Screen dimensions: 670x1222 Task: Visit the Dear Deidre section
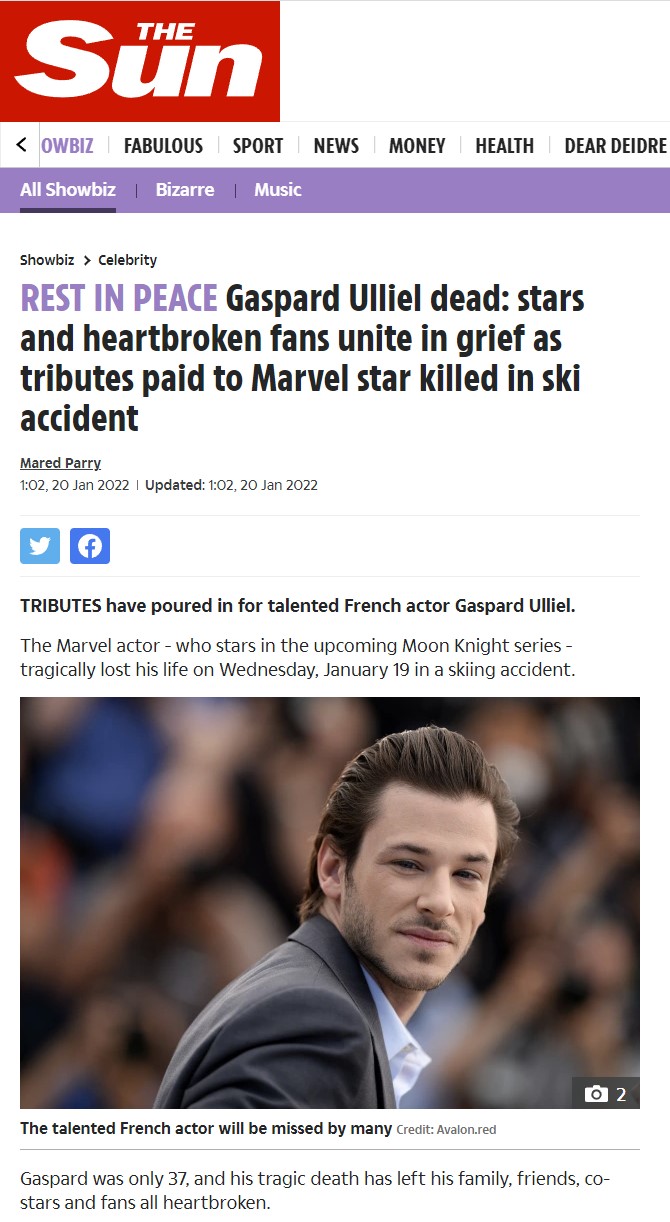(615, 146)
